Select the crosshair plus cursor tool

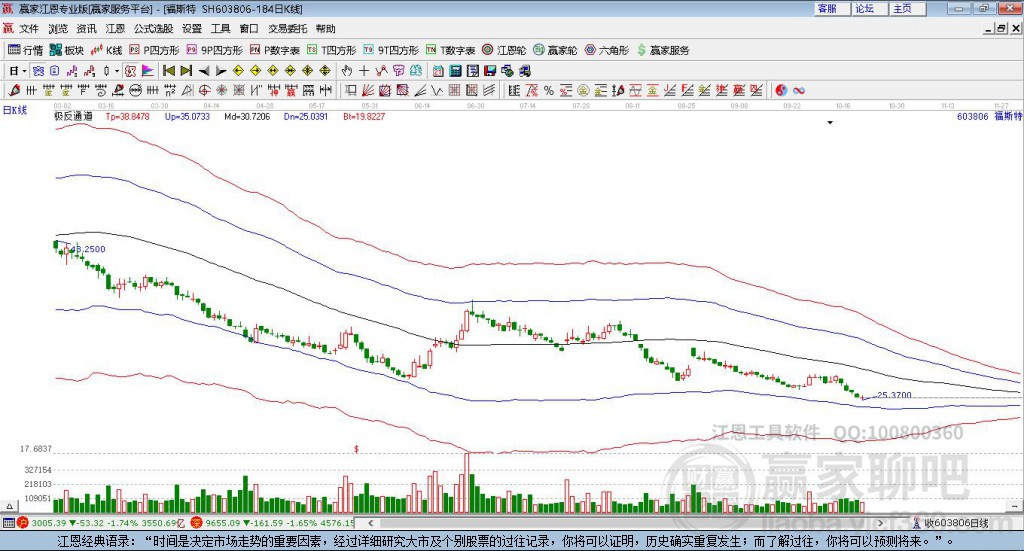364,71
